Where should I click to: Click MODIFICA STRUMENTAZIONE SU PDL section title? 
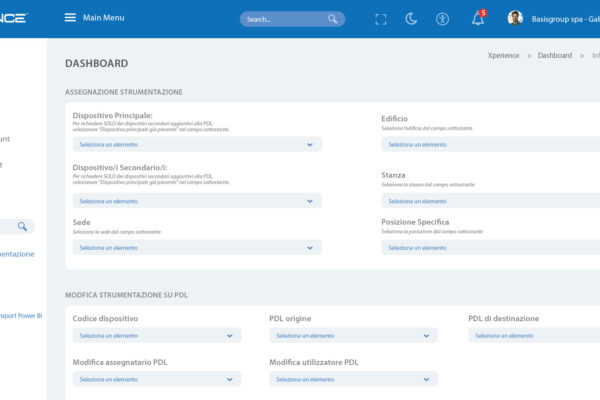tap(126, 295)
